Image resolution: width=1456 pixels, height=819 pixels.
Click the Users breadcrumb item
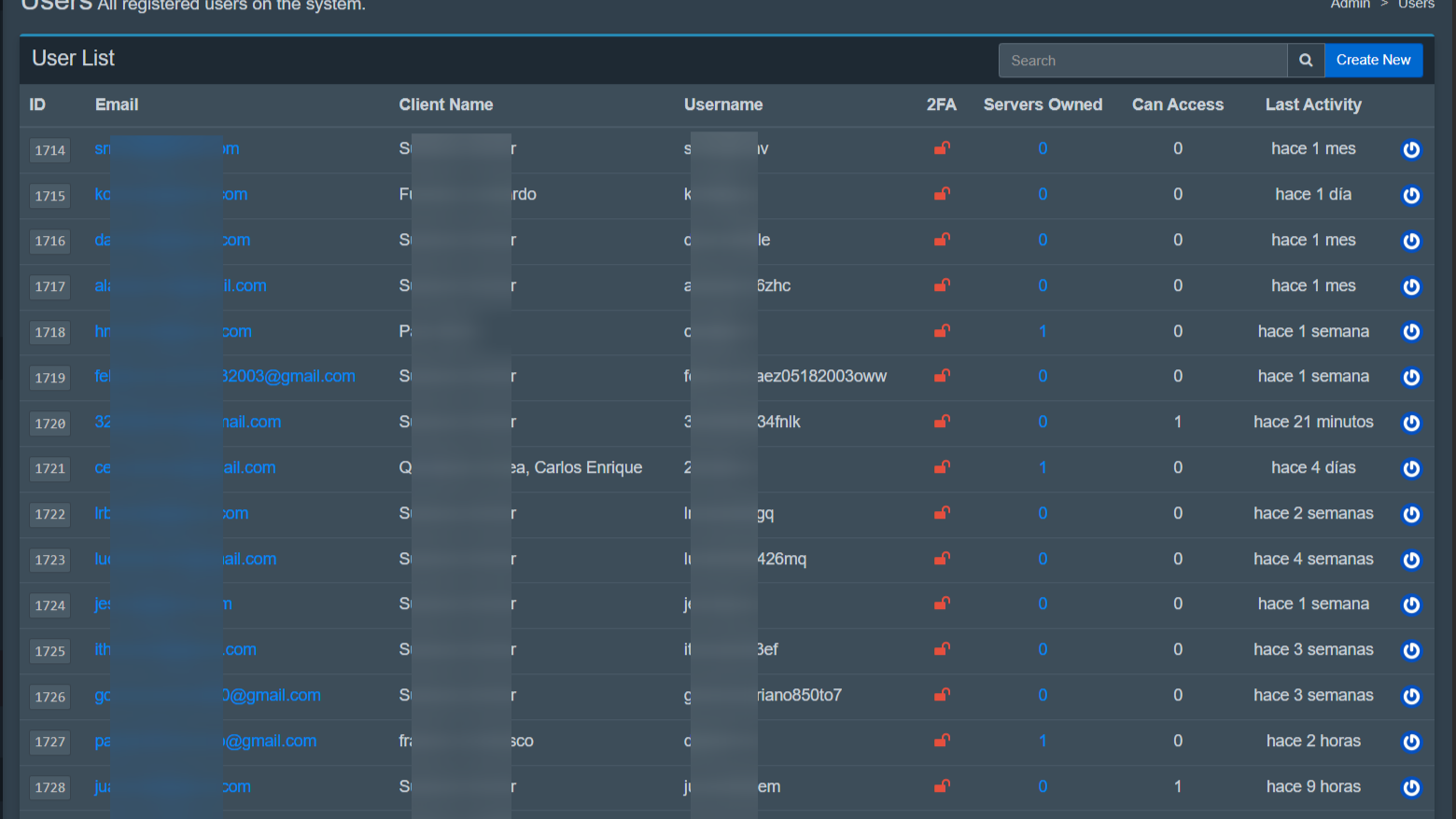pos(1416,5)
